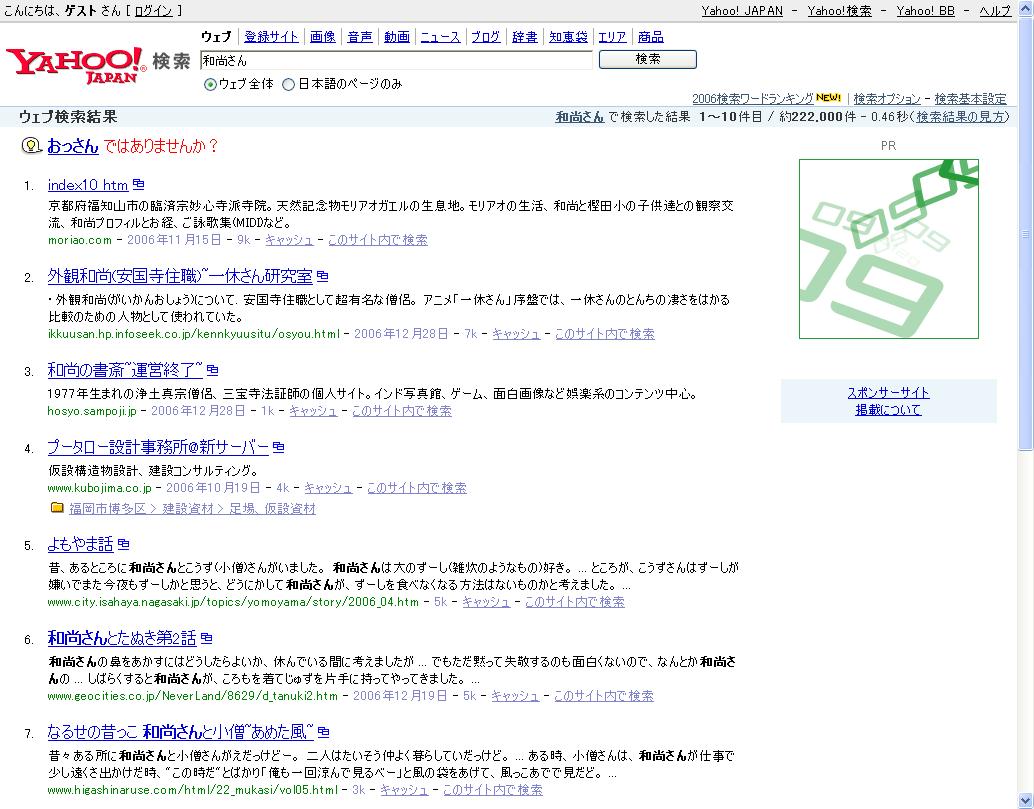1034x809 pixels.
Task: Open new-window icon beside index10 htm
Action: click(x=138, y=185)
